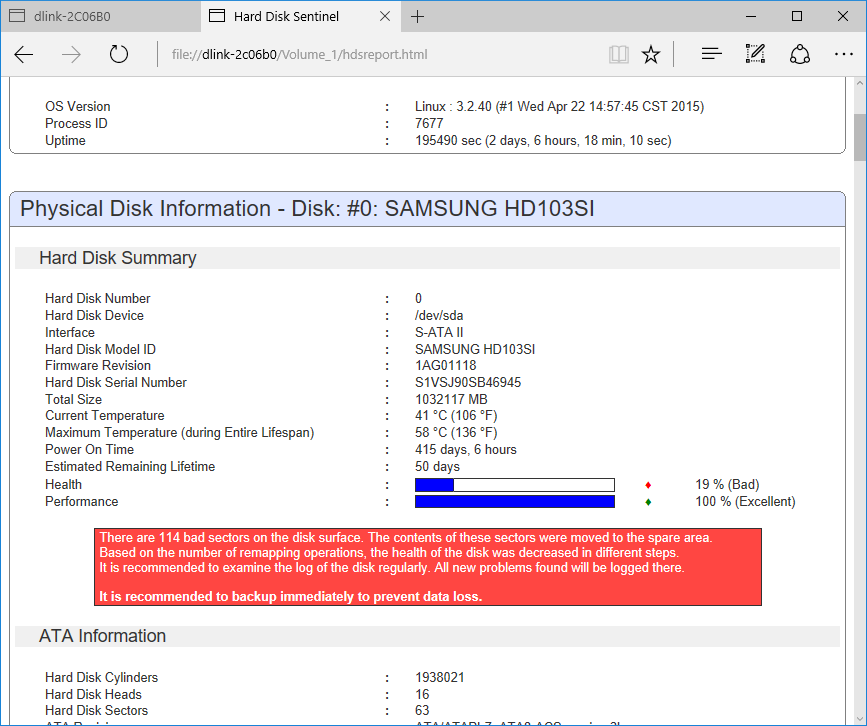Click the 58 °C maximum temperature value

(456, 432)
